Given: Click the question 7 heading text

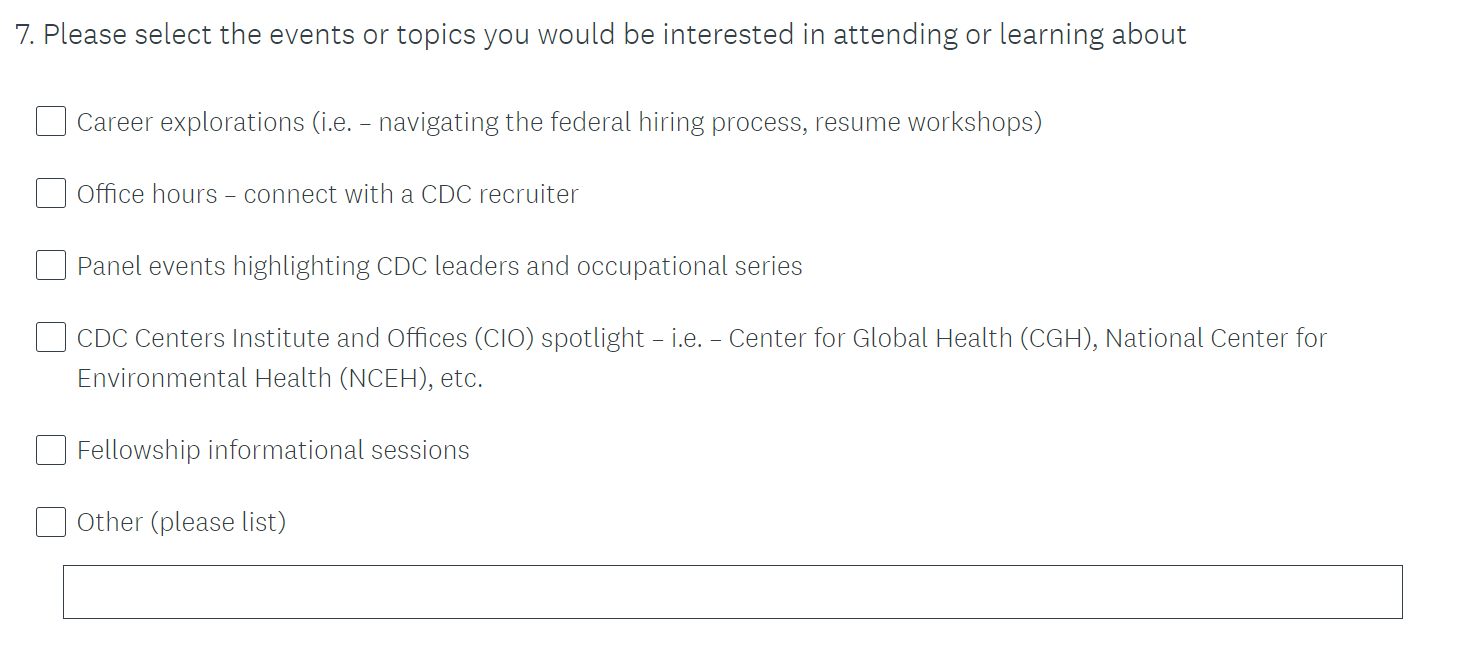Looking at the screenshot, I should tap(600, 35).
